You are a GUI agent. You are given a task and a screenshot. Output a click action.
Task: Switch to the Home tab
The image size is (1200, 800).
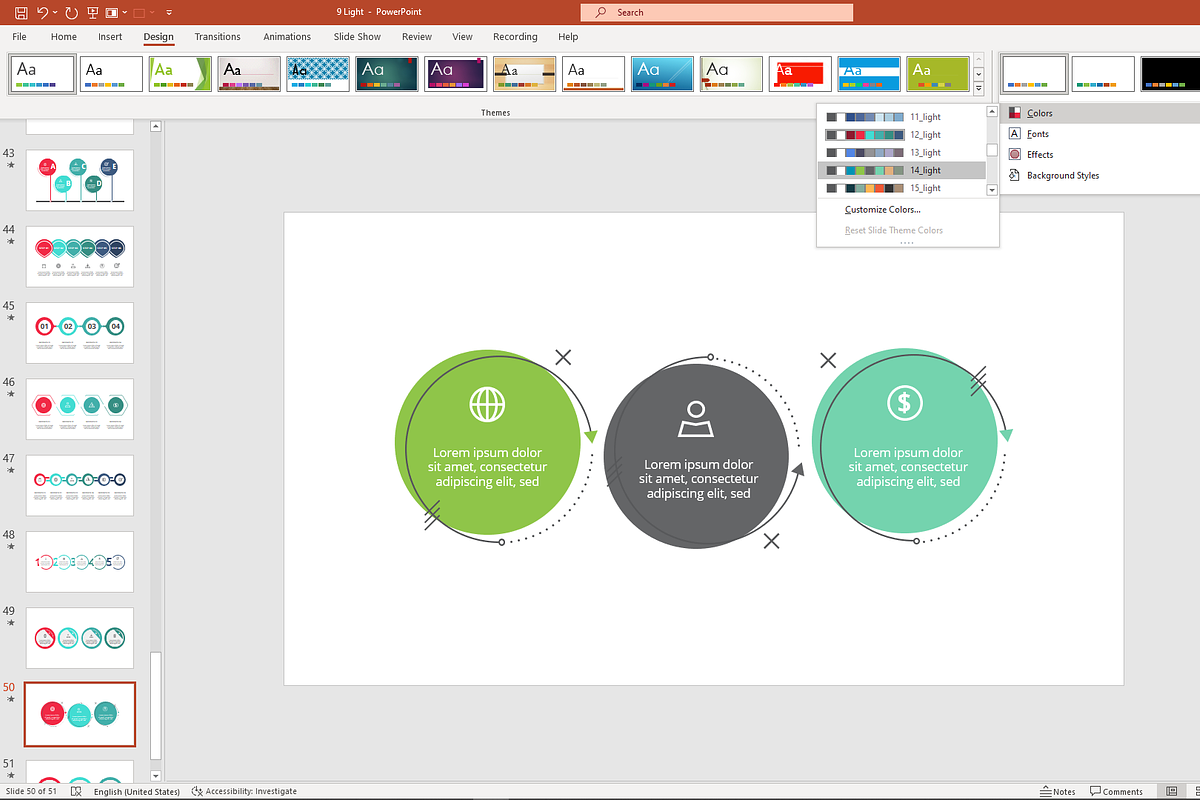(64, 37)
